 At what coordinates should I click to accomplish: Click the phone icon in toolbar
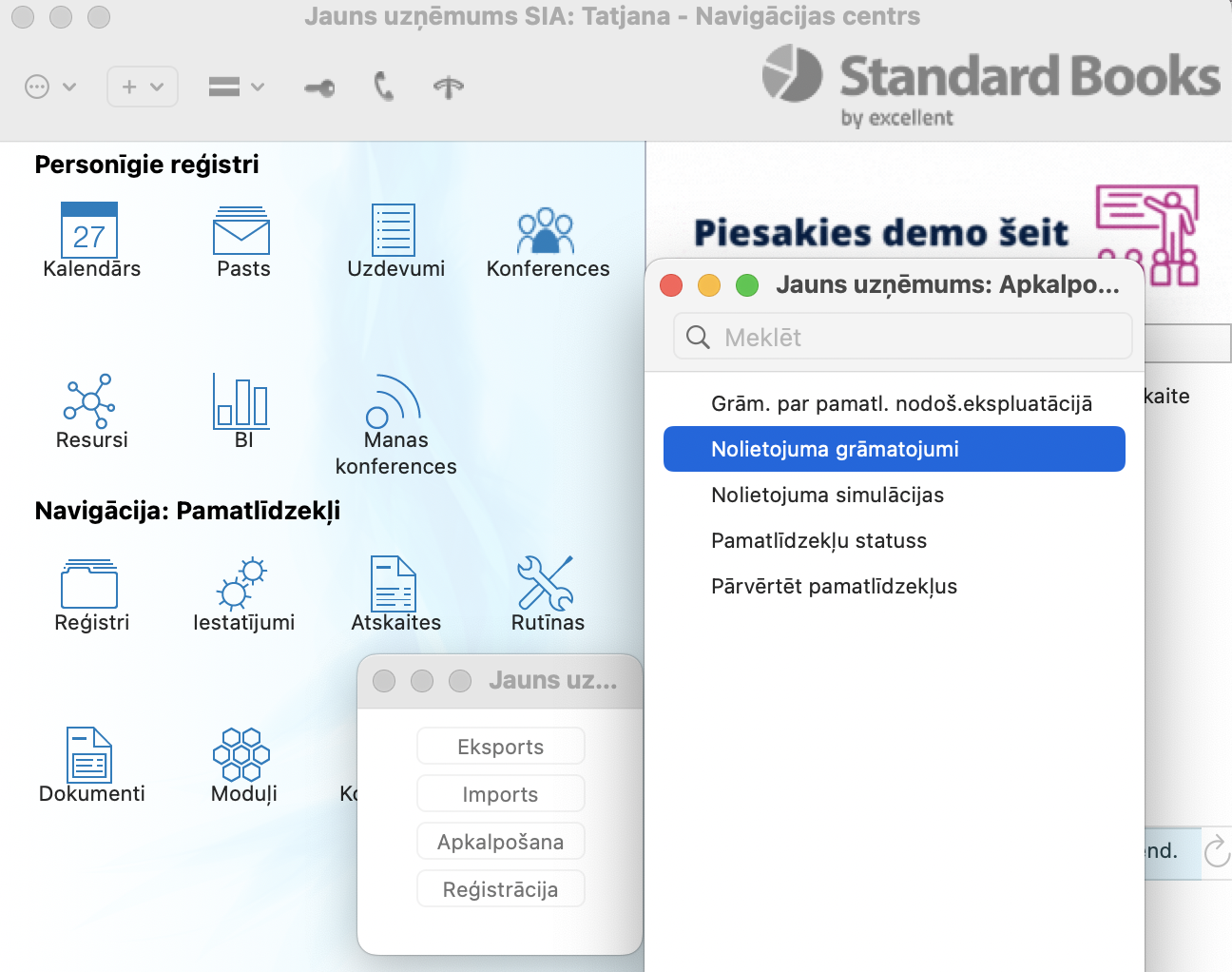pos(383,87)
